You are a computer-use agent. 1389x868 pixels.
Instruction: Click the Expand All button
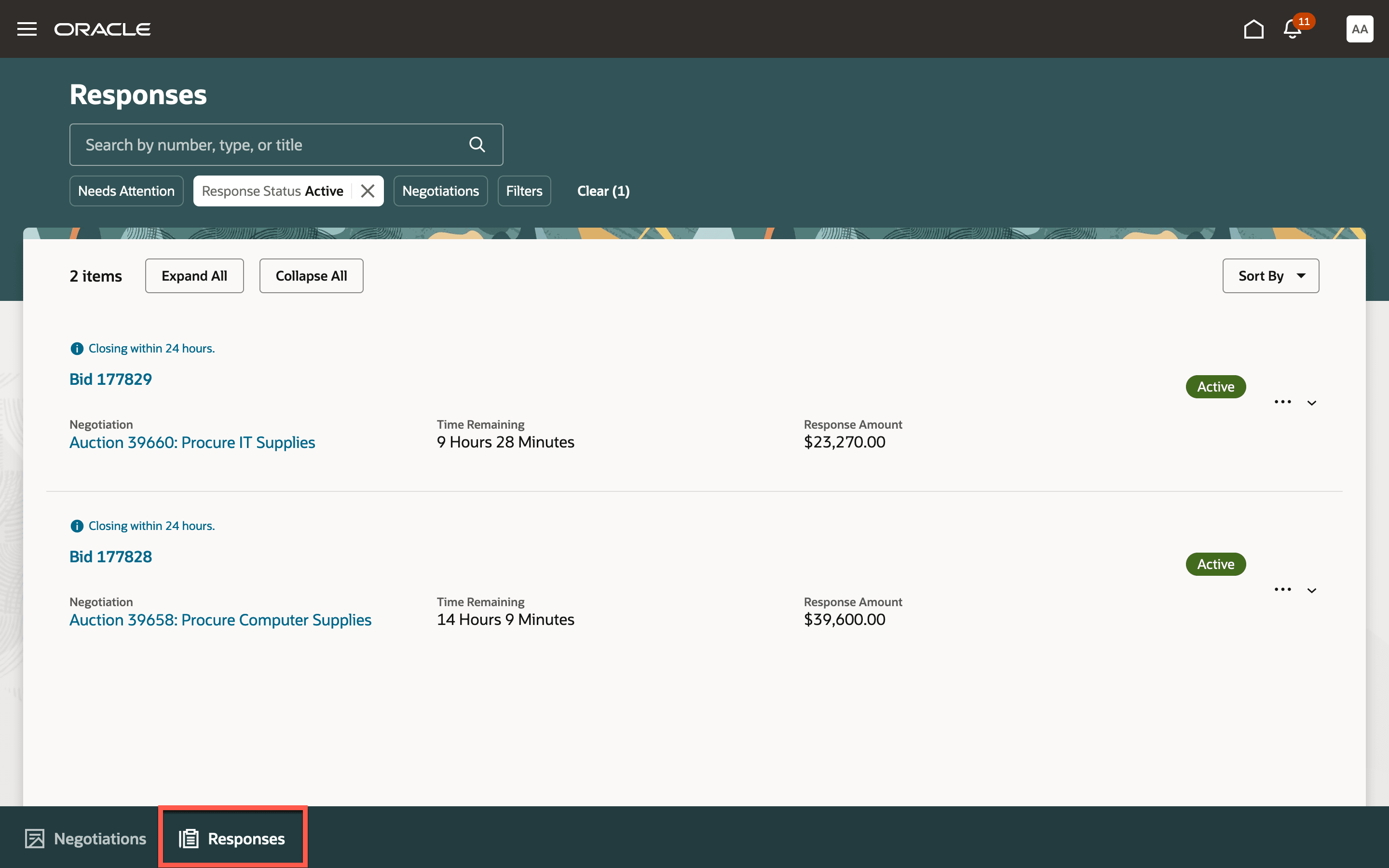[194, 276]
